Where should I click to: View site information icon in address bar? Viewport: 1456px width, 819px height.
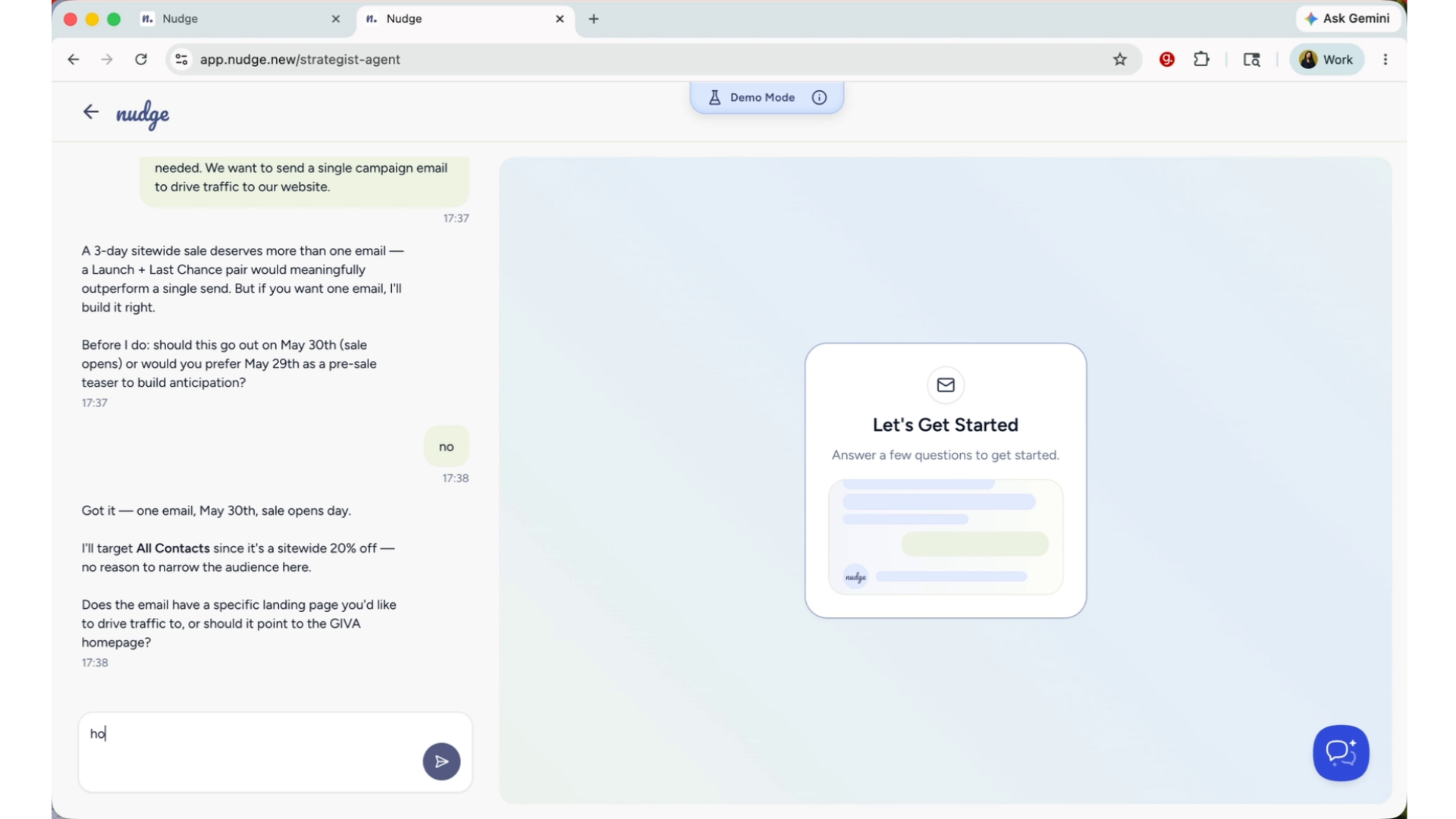(181, 59)
